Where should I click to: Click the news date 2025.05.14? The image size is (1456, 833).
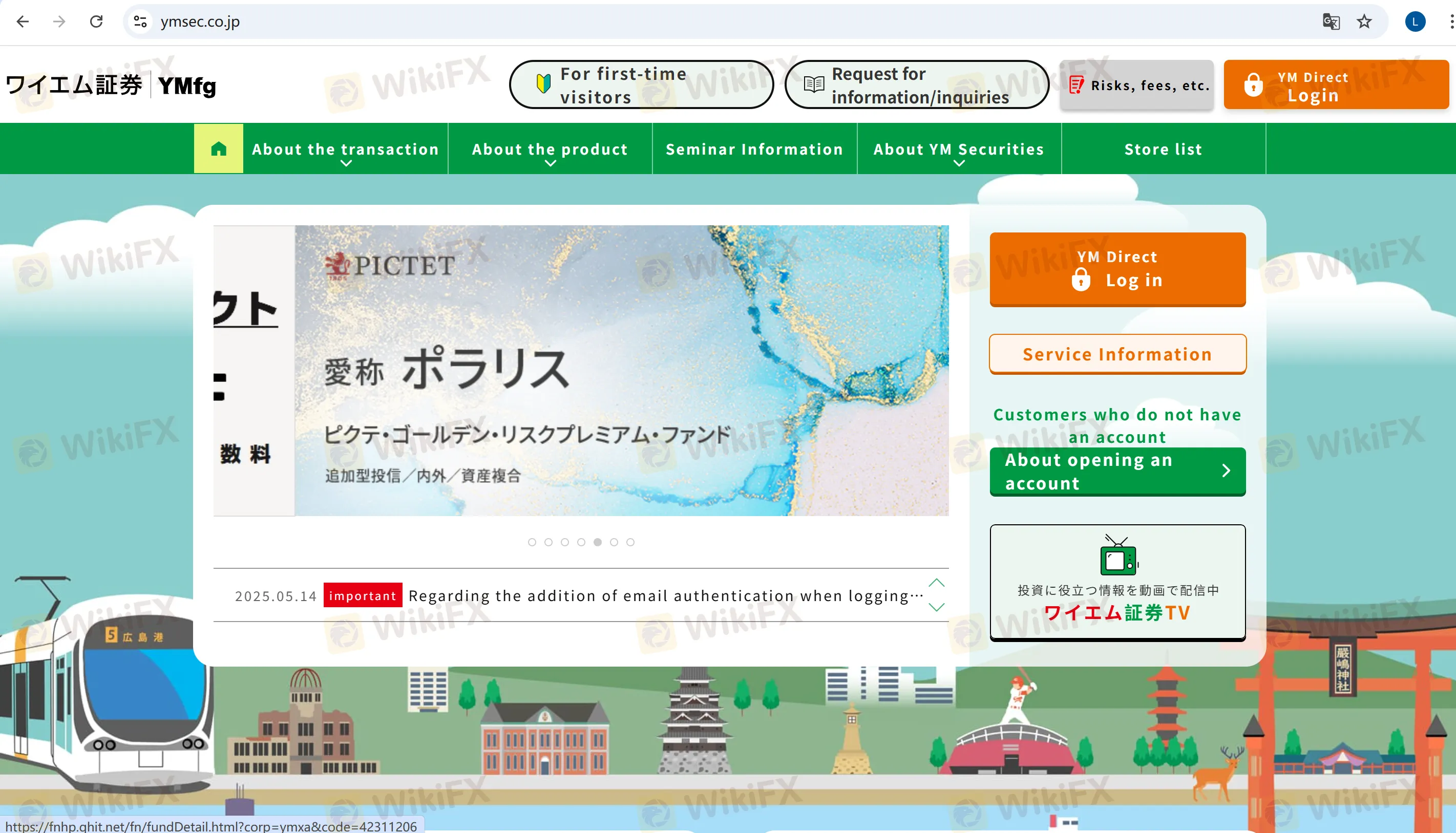[x=276, y=596]
